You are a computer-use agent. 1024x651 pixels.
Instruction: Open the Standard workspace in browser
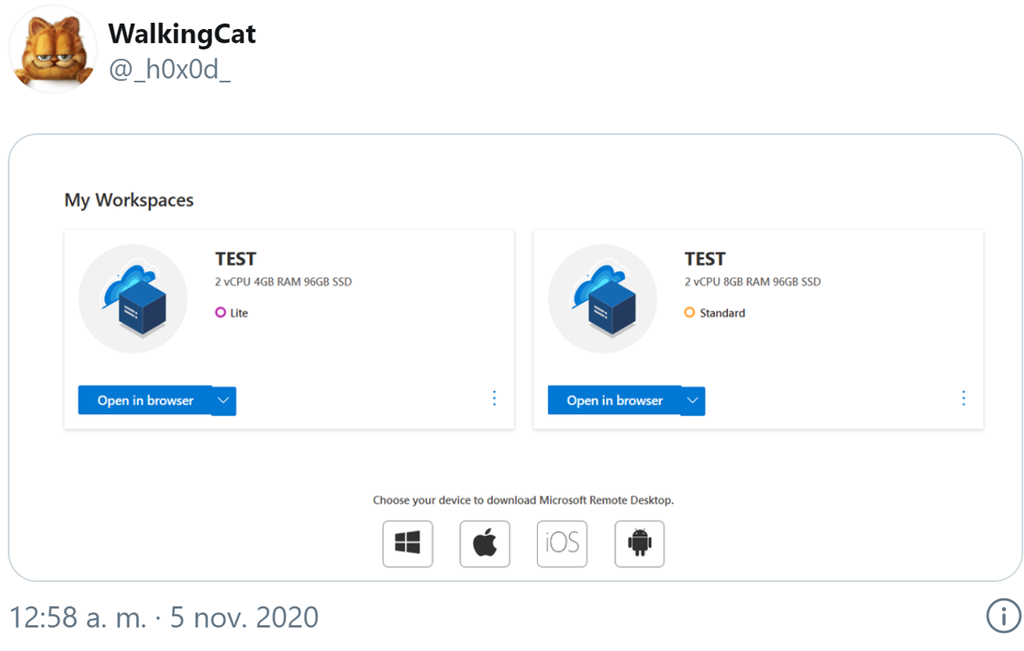614,401
